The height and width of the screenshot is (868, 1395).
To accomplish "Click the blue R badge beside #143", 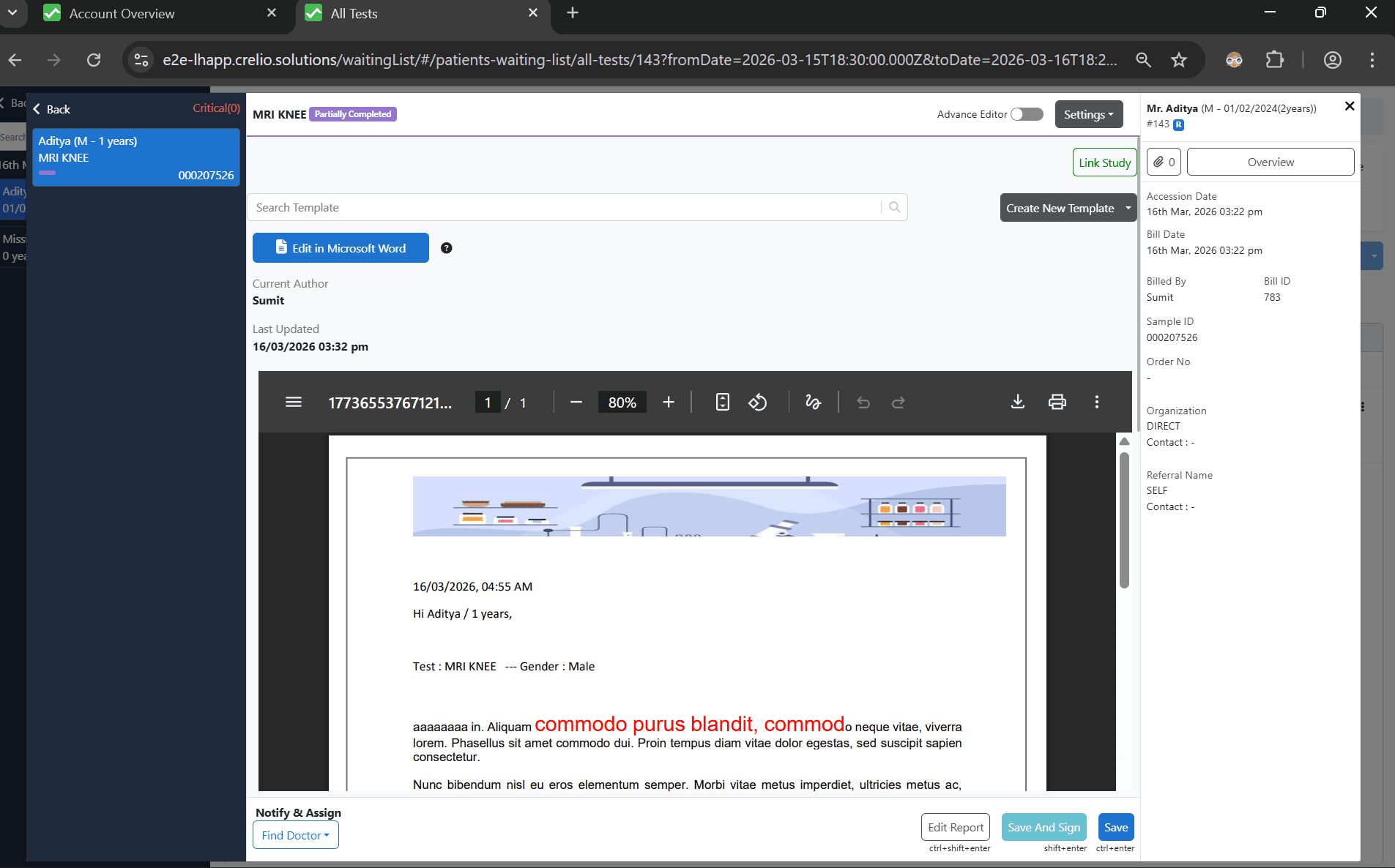I will pos(1178,124).
